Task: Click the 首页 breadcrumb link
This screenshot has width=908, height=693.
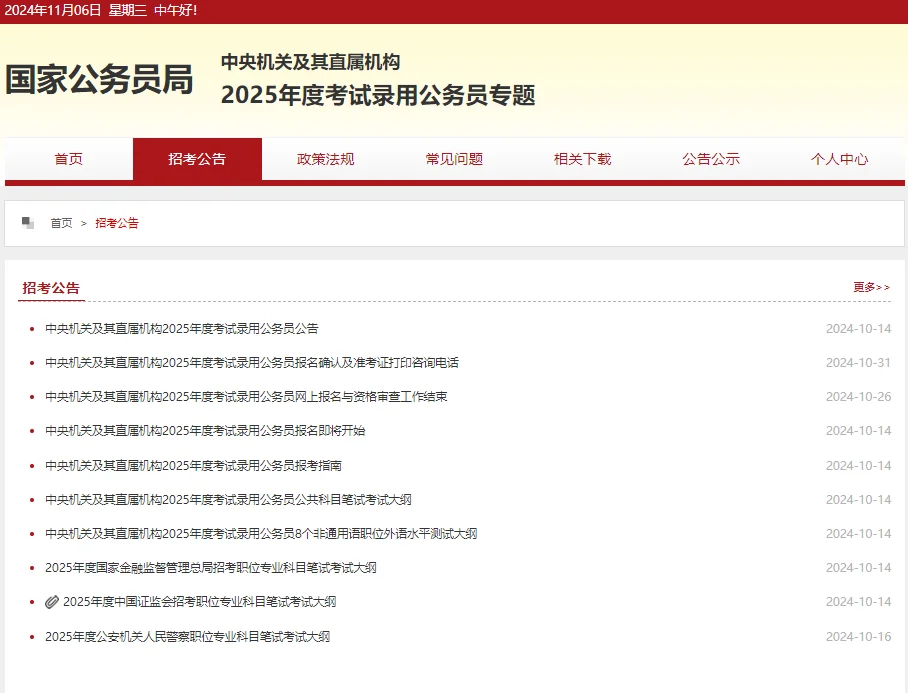Action: click(61, 223)
